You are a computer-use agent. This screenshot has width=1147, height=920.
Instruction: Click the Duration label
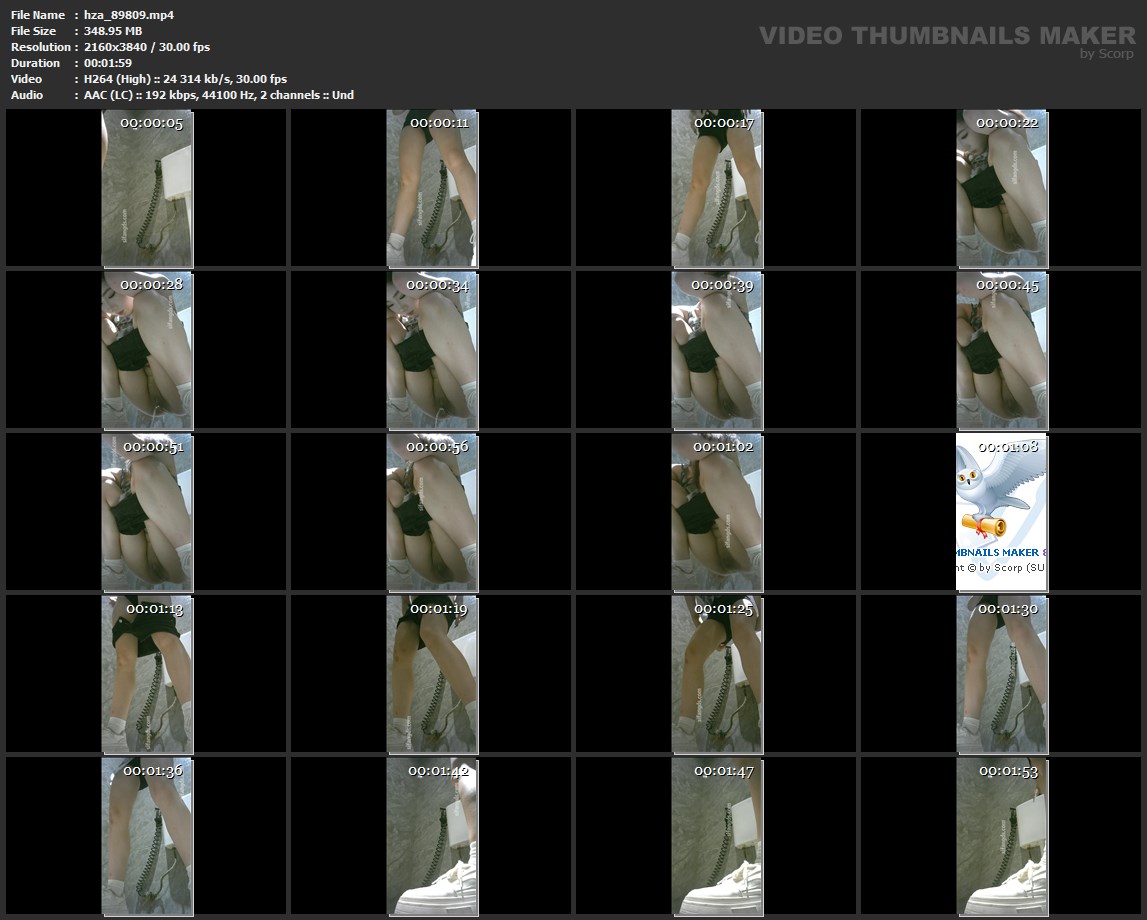[x=35, y=63]
